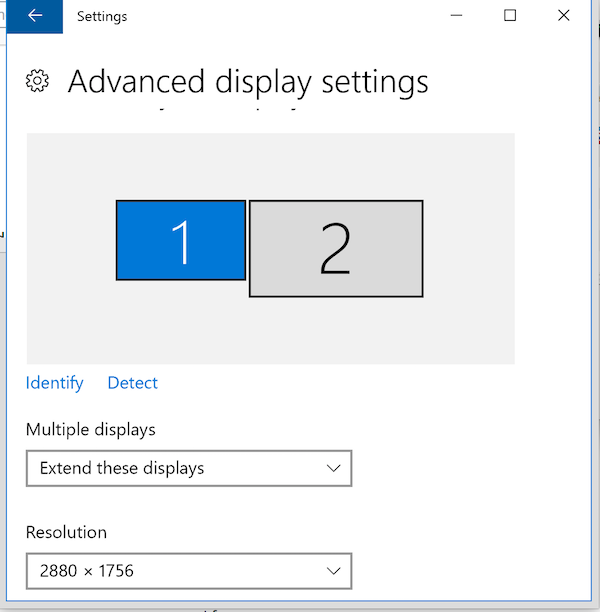
Task: Click the Resolution label
Action: [x=66, y=532]
